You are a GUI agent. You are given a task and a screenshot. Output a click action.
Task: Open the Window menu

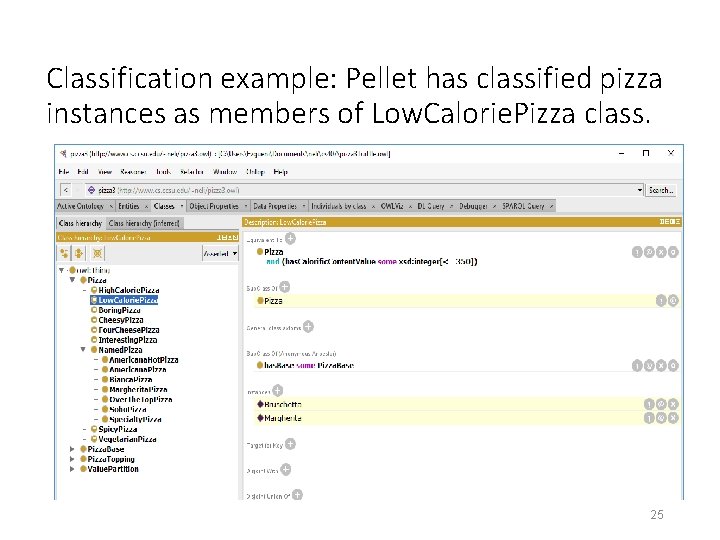(225, 172)
